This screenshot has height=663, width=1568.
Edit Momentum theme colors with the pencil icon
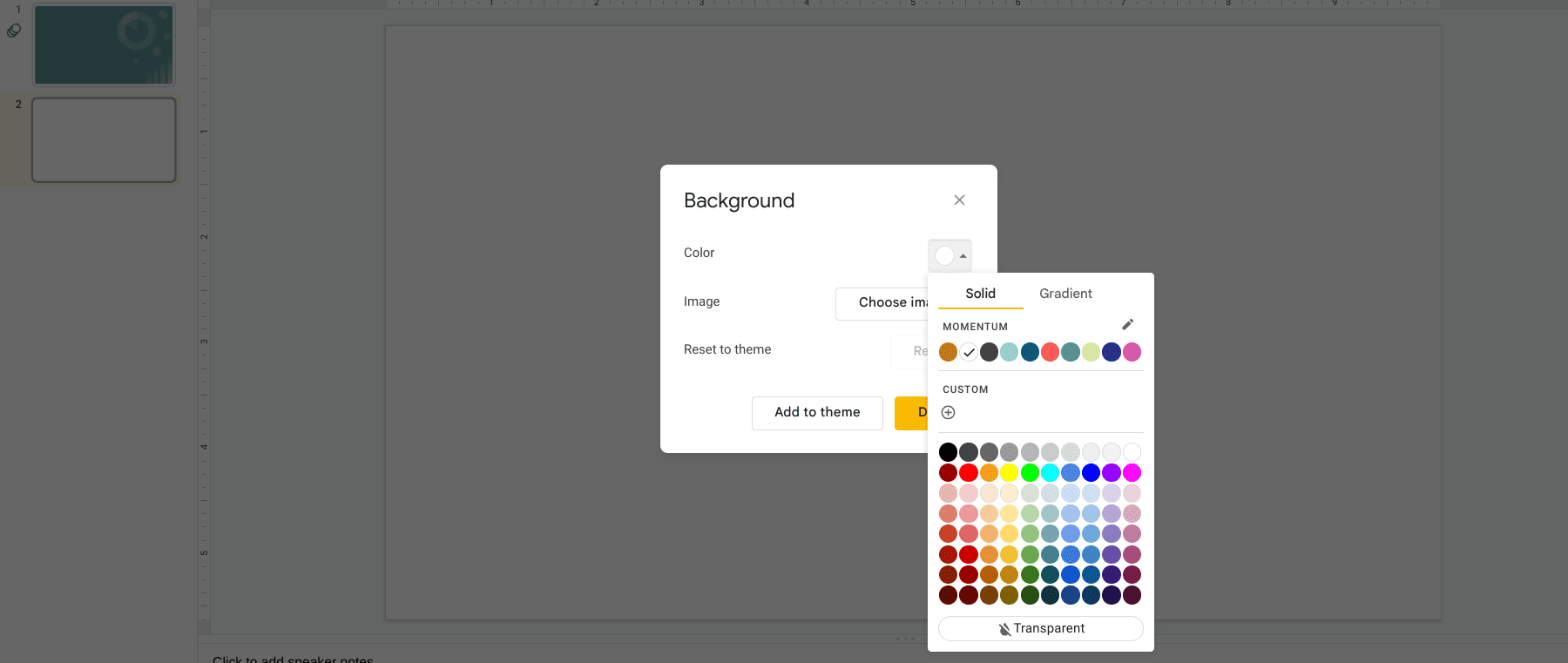1127,324
